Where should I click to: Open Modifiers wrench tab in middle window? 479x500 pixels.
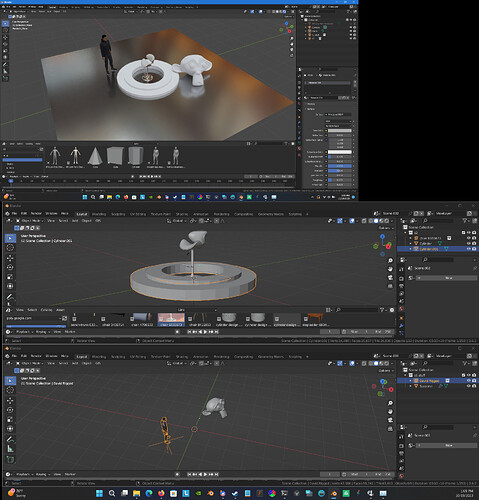pyautogui.click(x=402, y=325)
